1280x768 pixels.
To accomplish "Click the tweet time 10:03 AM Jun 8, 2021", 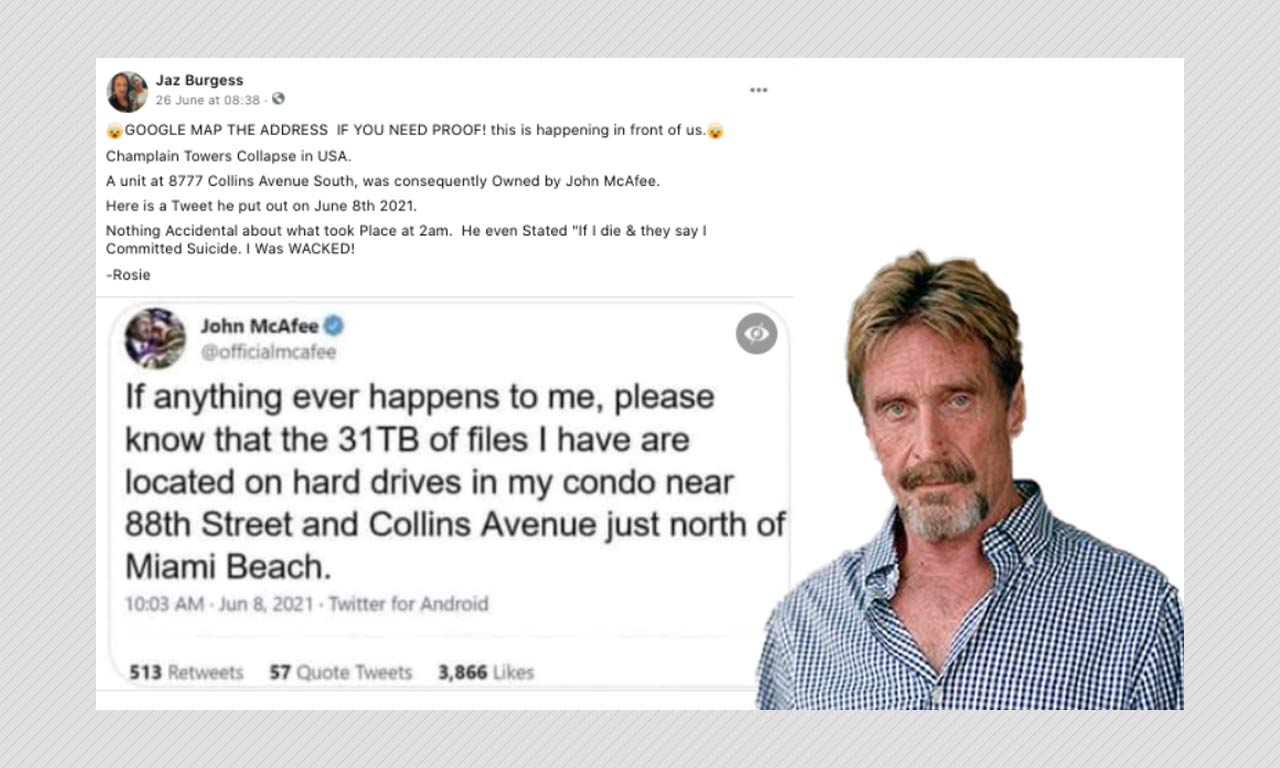I will coord(220,604).
